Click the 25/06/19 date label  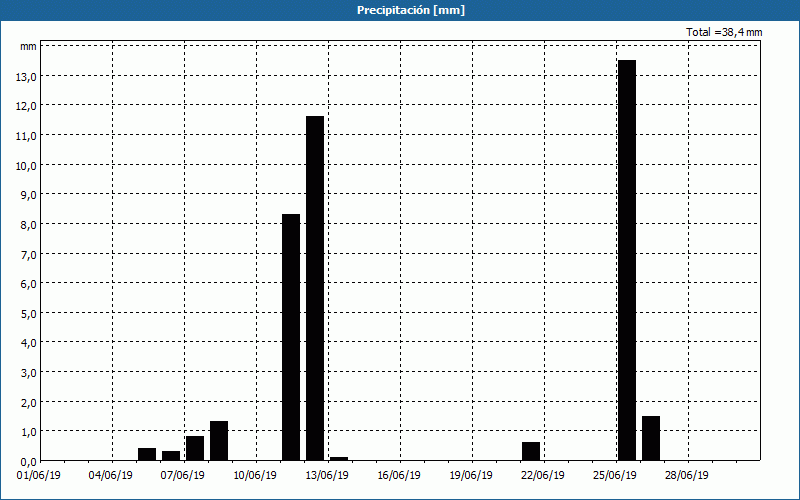pos(615,476)
